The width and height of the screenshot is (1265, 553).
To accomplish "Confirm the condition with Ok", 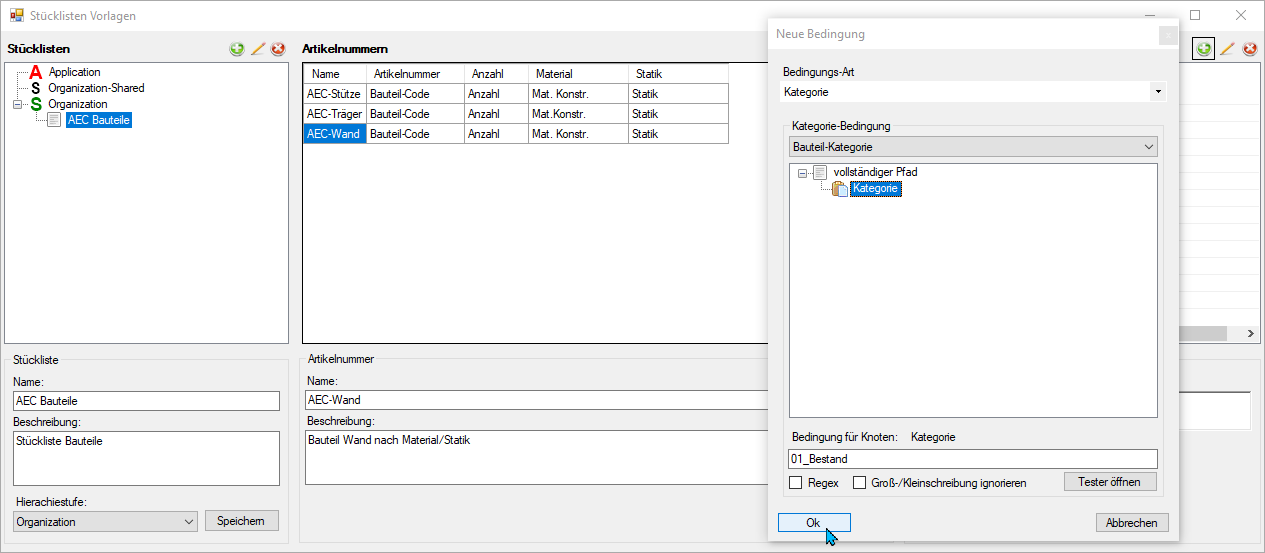I will pos(814,523).
